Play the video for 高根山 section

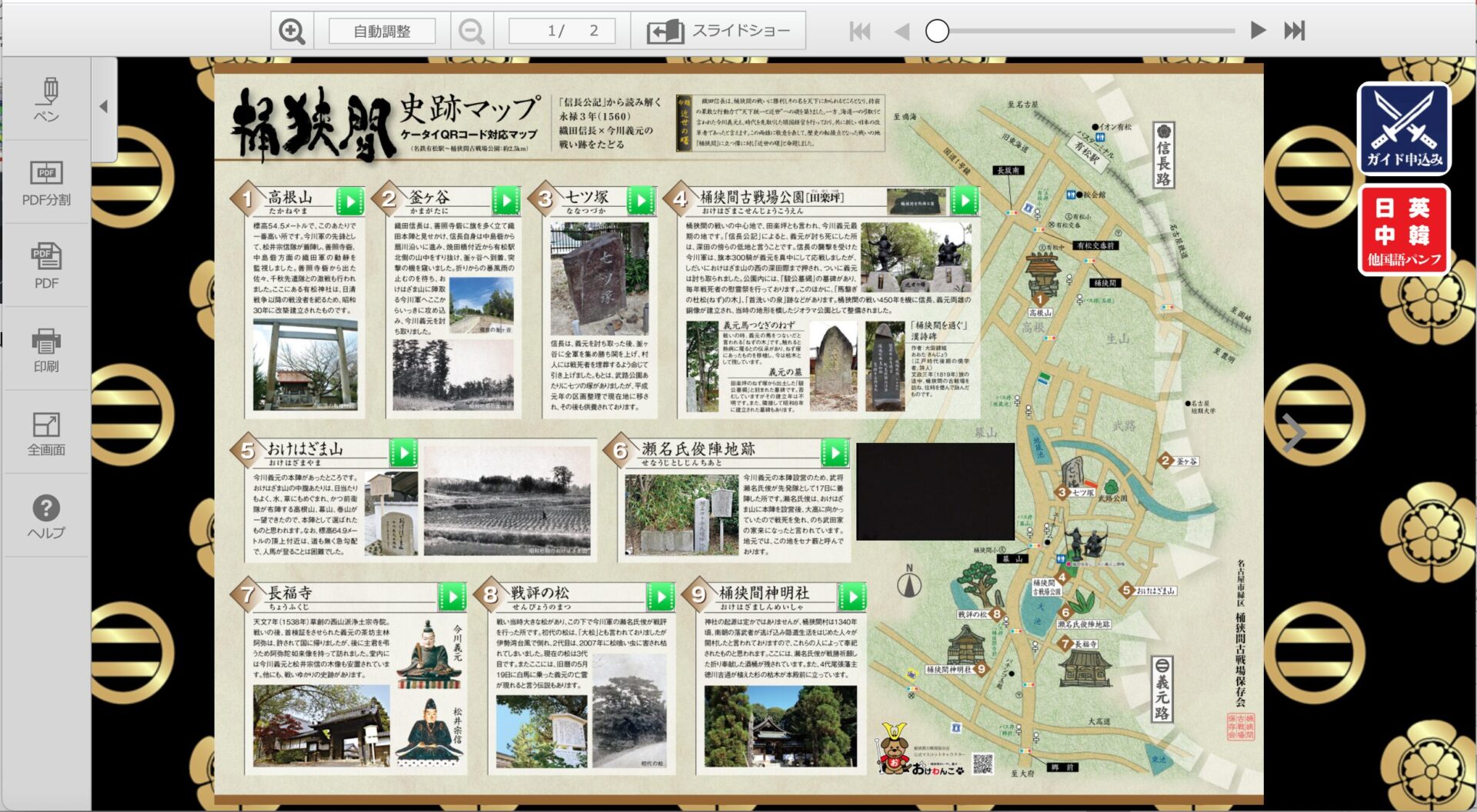coord(351,200)
